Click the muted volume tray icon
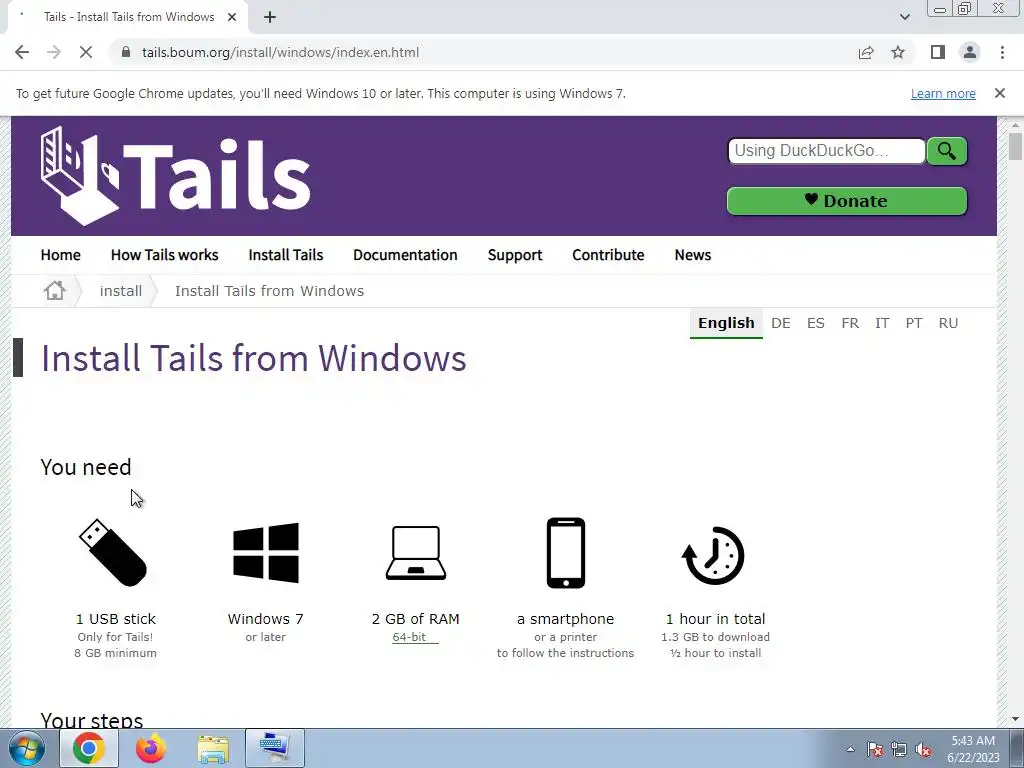This screenshot has height=768, width=1024. point(923,750)
